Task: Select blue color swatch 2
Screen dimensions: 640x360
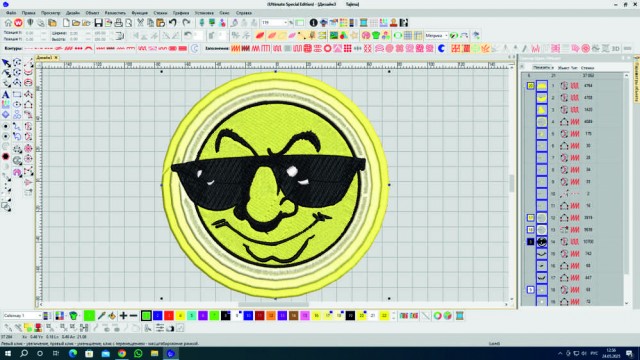Action: tap(158, 316)
